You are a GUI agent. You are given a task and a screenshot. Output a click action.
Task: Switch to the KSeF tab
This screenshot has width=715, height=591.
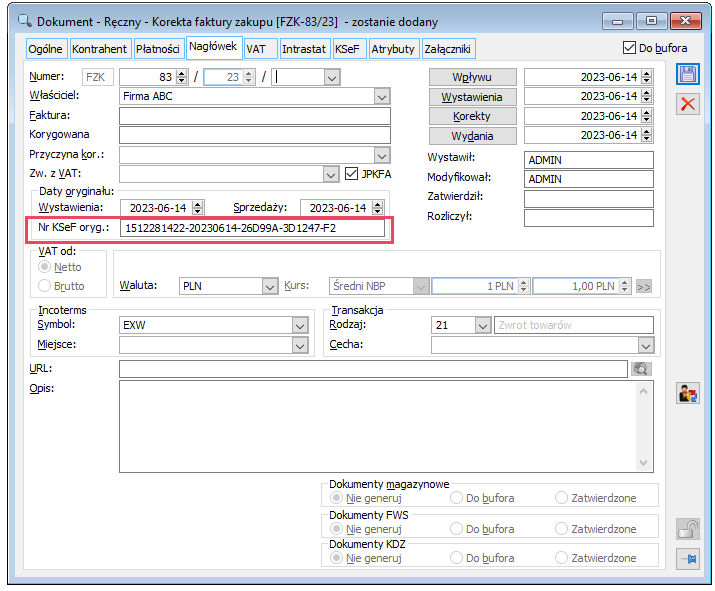[x=347, y=49]
